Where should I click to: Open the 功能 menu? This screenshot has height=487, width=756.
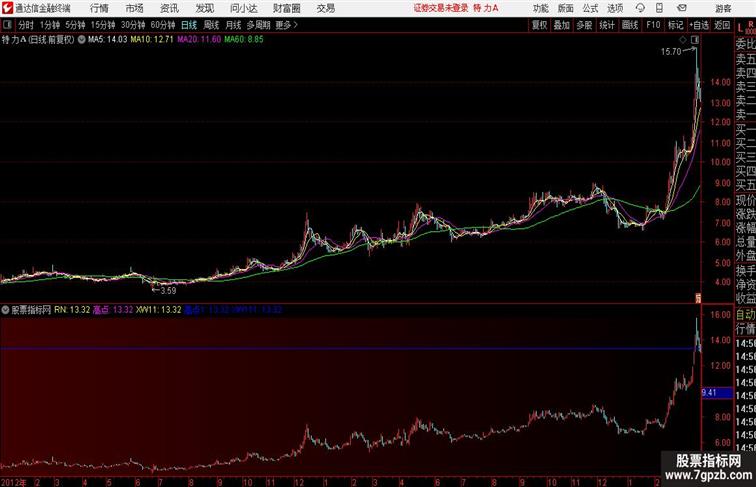tap(541, 8)
